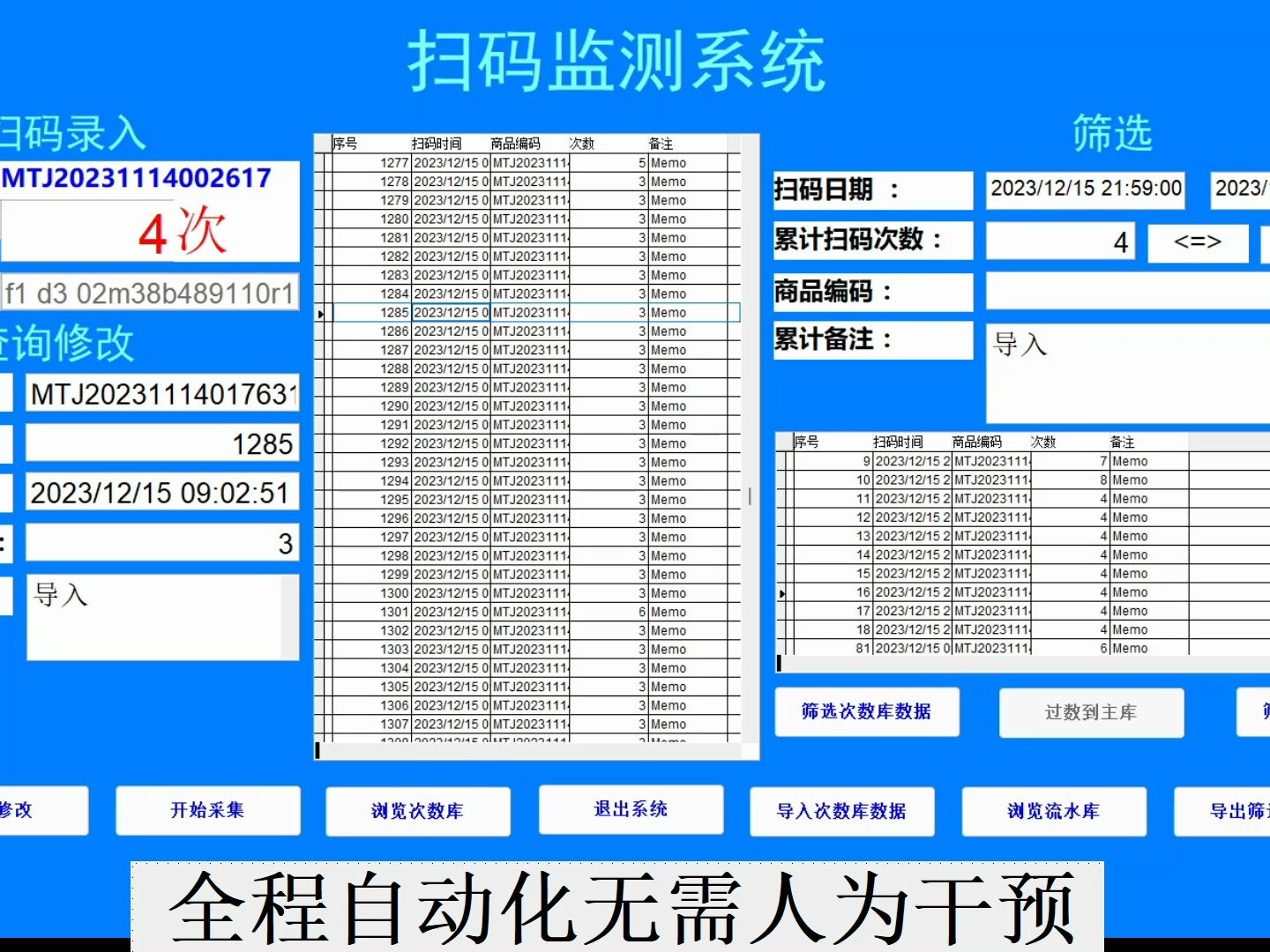Toggle the <=> comparison operator button
This screenshot has height=952, width=1270.
click(1198, 242)
